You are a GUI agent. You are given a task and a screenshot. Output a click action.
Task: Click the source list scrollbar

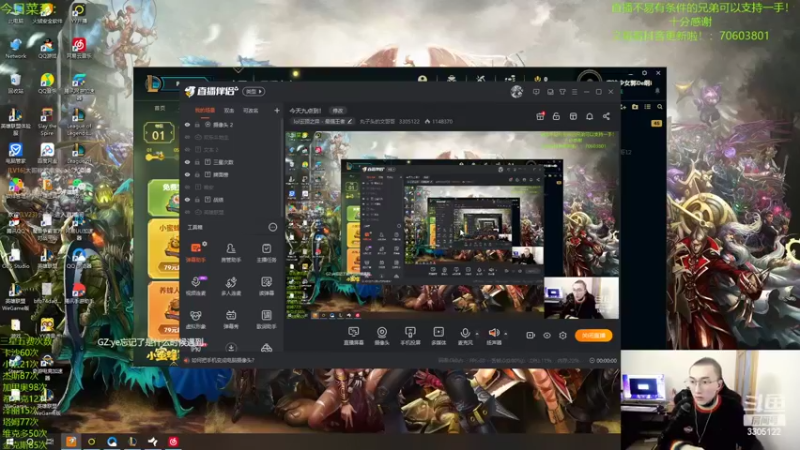coord(282,168)
